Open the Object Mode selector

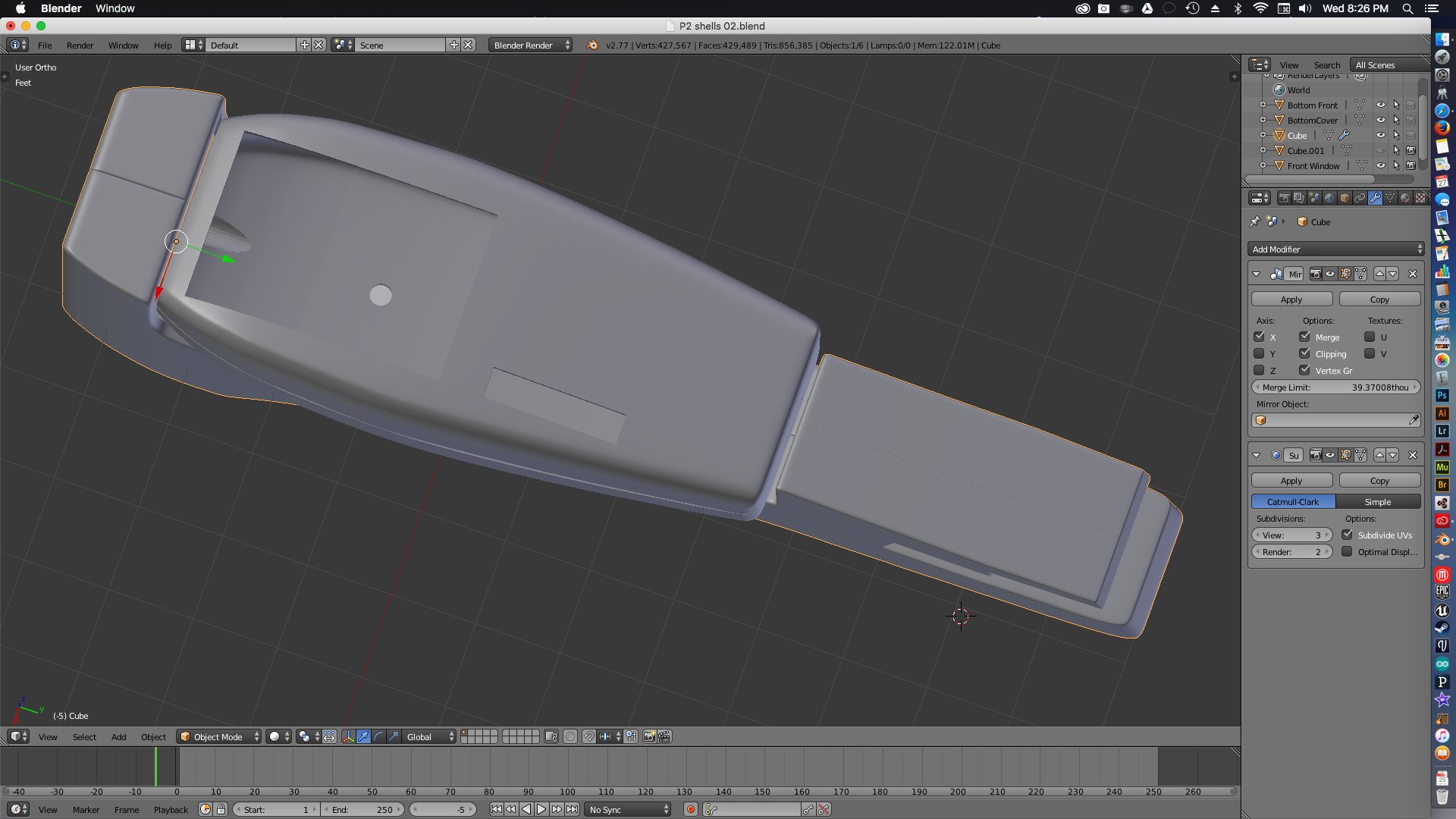pyautogui.click(x=219, y=736)
